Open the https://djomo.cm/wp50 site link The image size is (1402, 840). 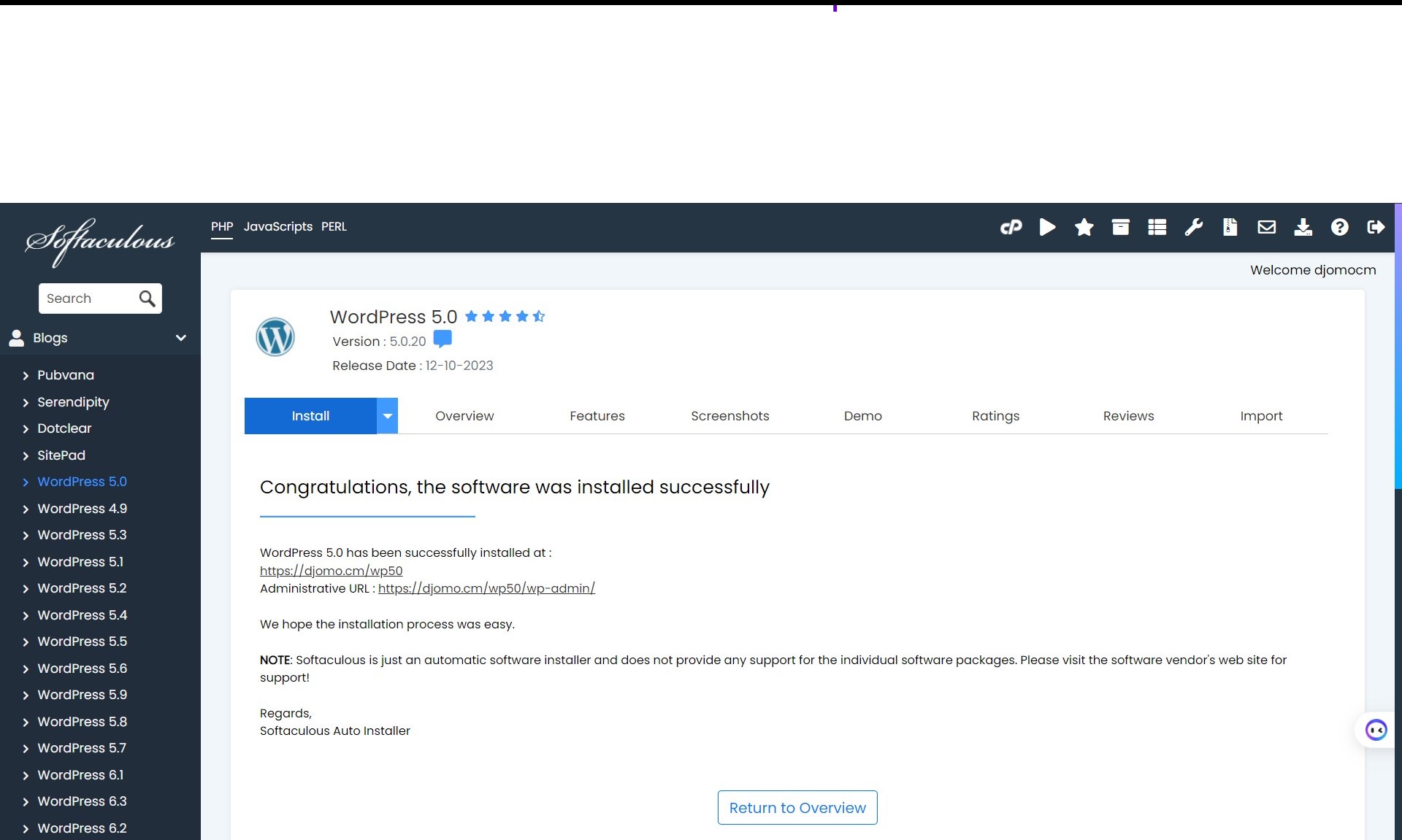click(331, 571)
